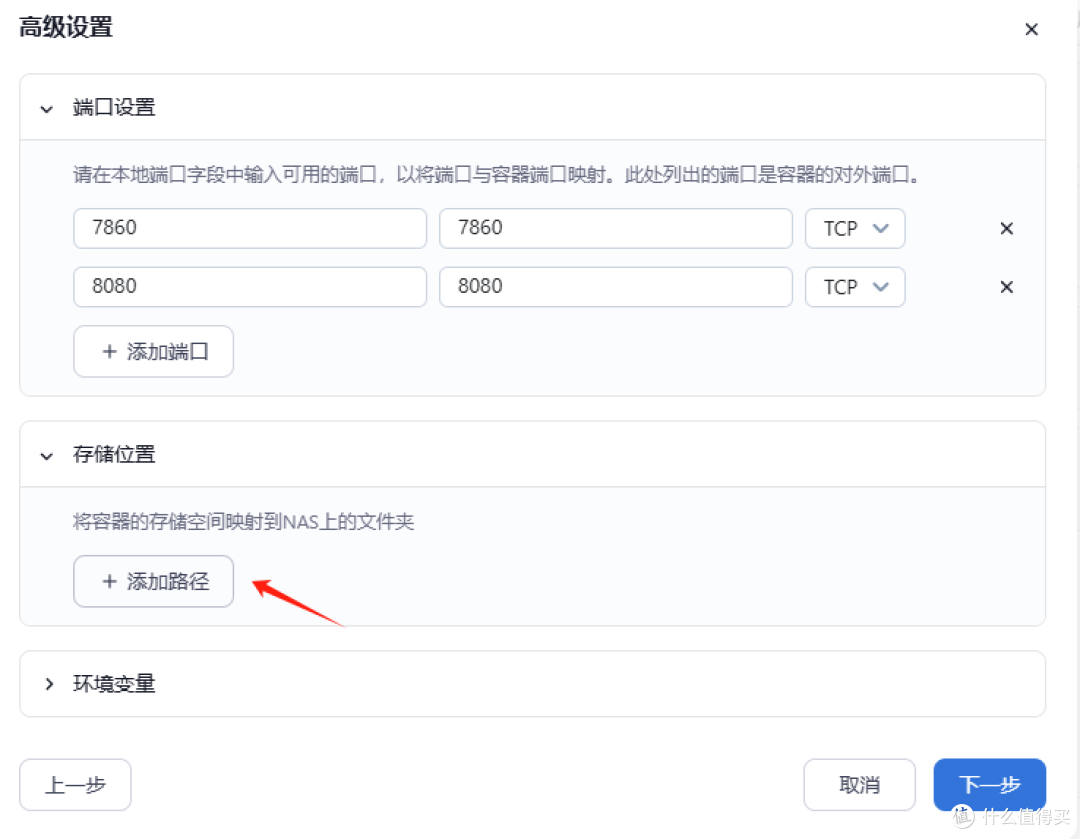Edit container port field with 8080

pos(616,287)
